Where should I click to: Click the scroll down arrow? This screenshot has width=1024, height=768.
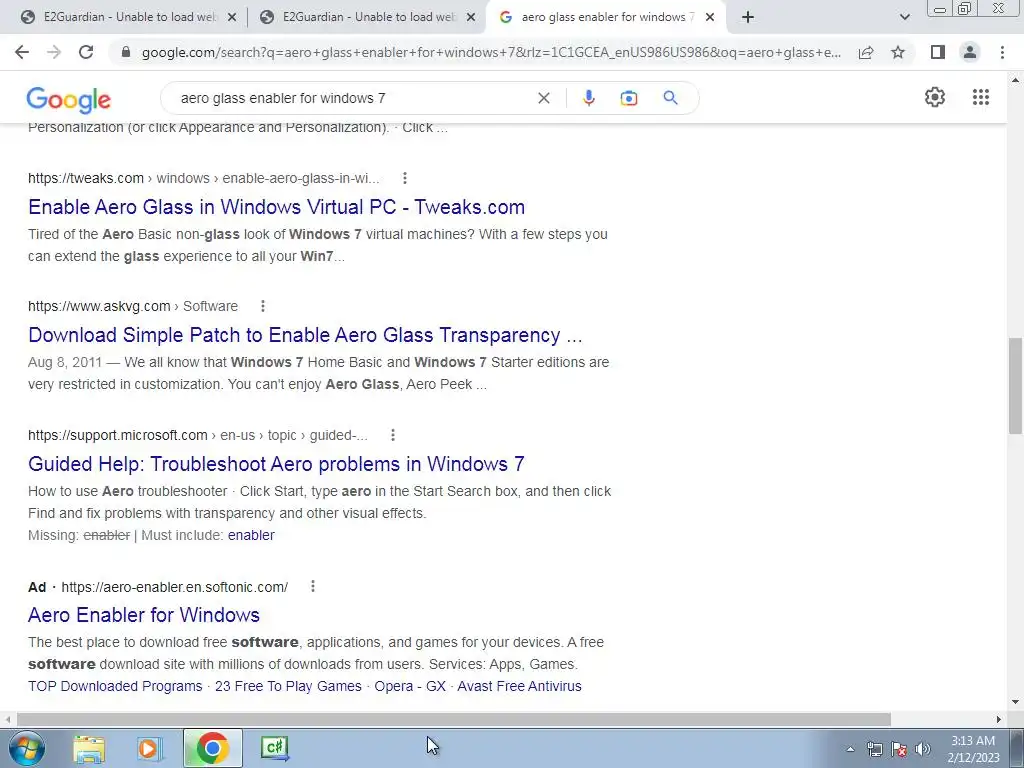coord(1015,703)
